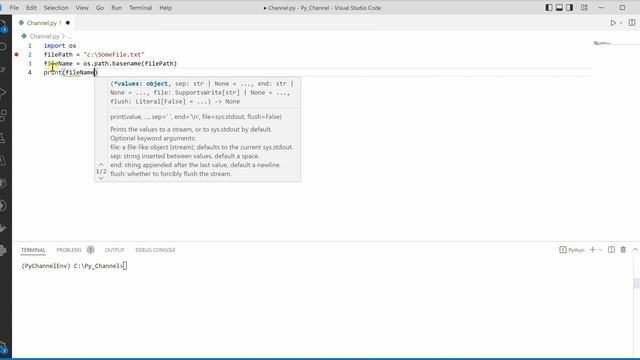Toggle the primary side bar layout icon
Viewport: 640px width, 360px height.
[x=549, y=7]
